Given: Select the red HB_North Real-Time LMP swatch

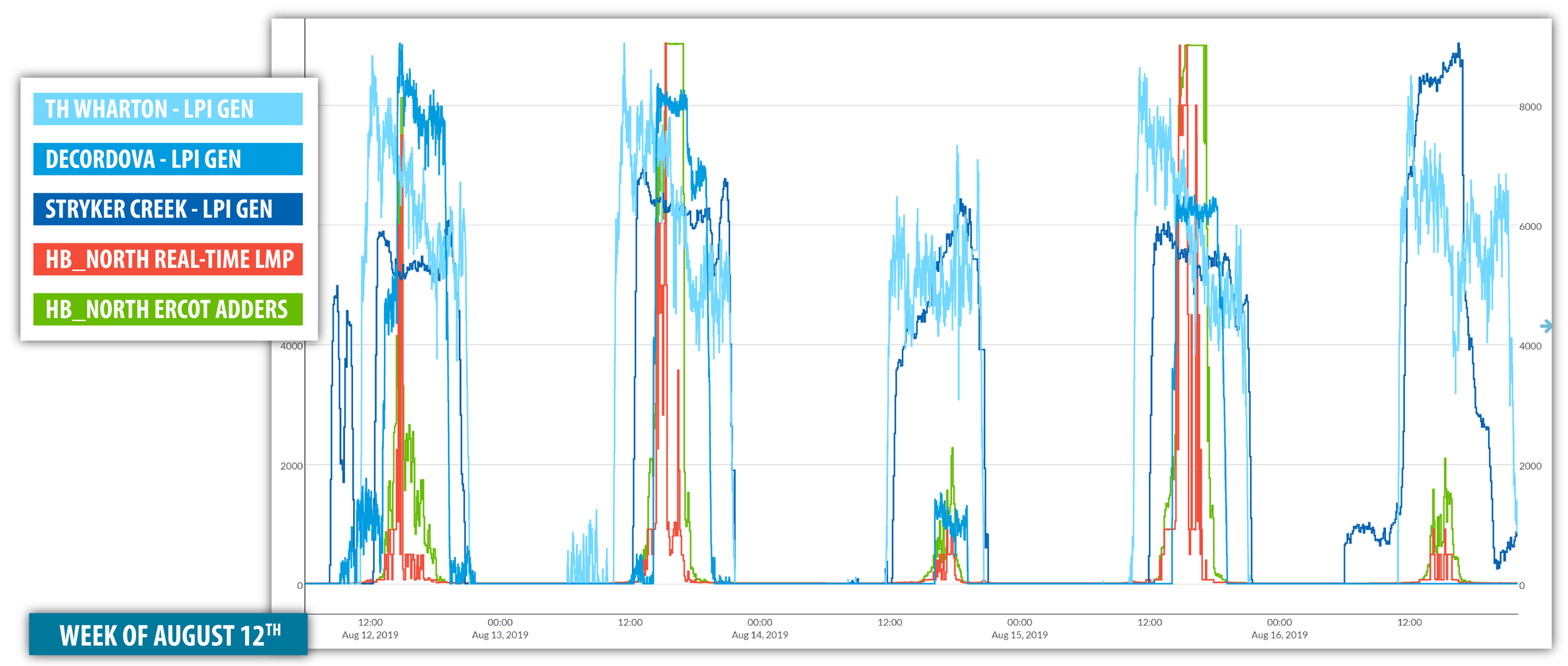Looking at the screenshot, I should point(167,259).
